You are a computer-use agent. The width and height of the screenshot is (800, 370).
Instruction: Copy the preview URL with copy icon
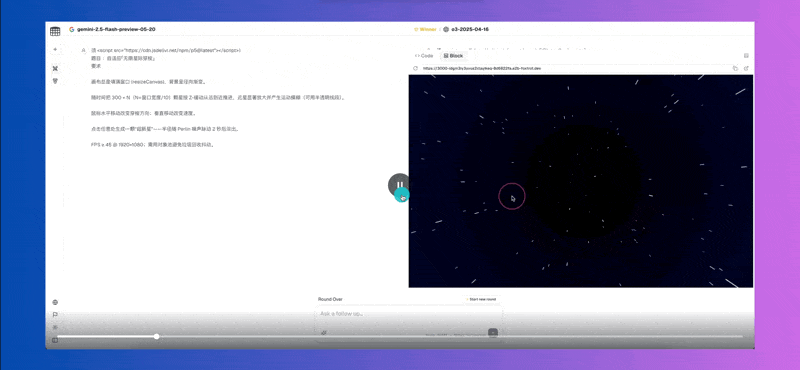coord(735,68)
